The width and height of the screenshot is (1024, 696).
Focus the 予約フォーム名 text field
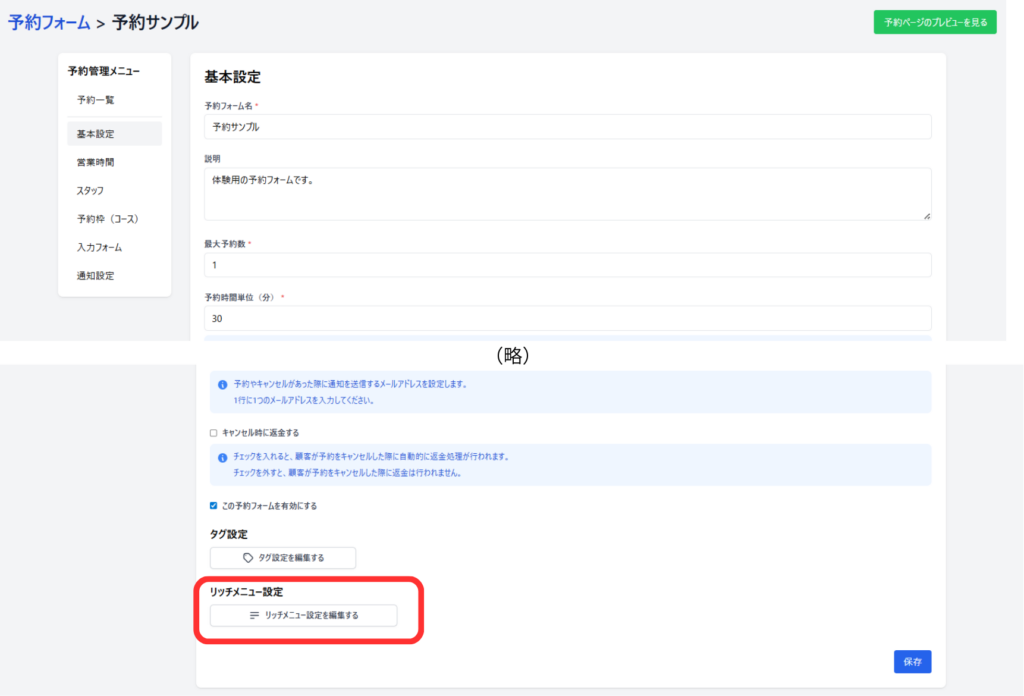[567, 127]
